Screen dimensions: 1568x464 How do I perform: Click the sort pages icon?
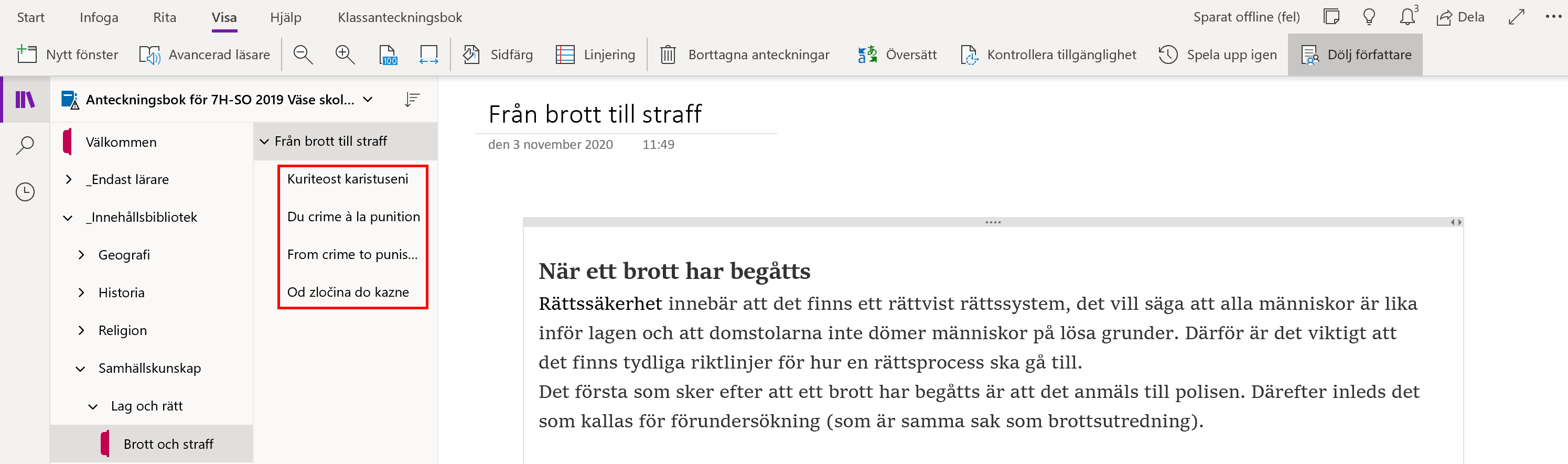[x=412, y=99]
